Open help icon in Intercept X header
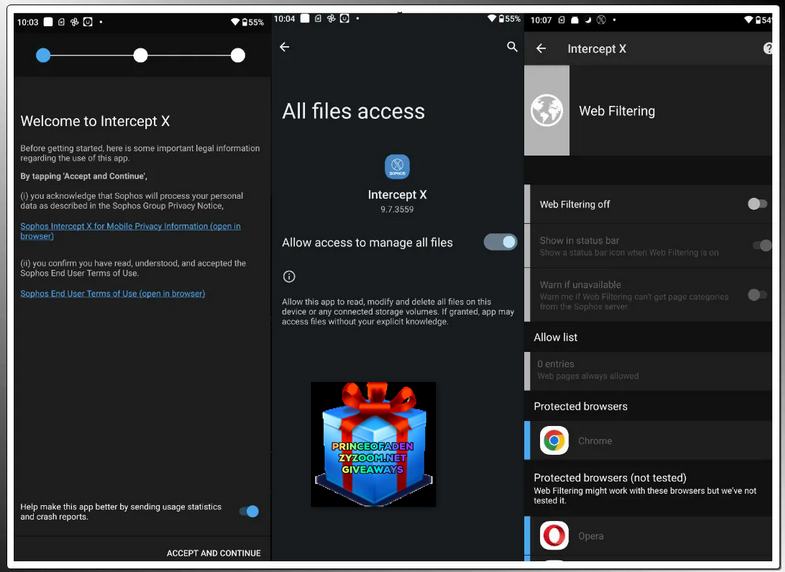The height and width of the screenshot is (572, 785). point(767,49)
